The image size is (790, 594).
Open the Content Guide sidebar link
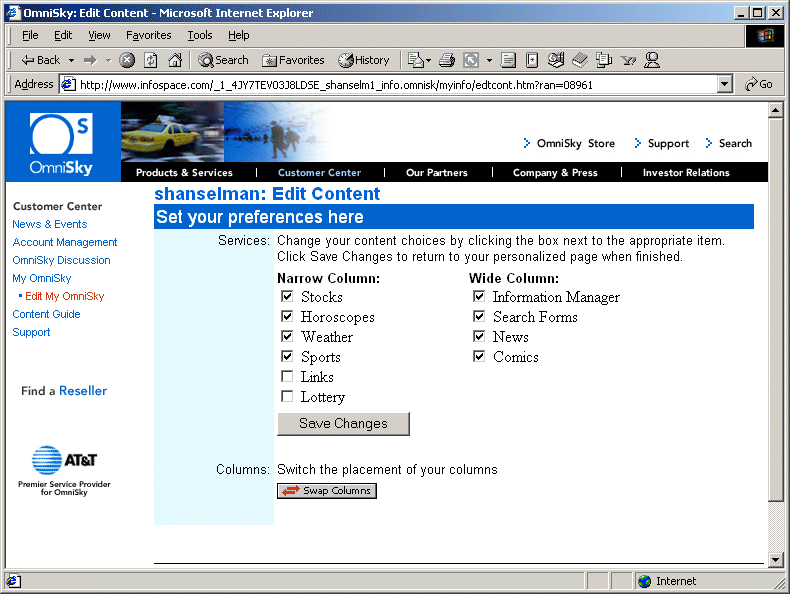46,314
